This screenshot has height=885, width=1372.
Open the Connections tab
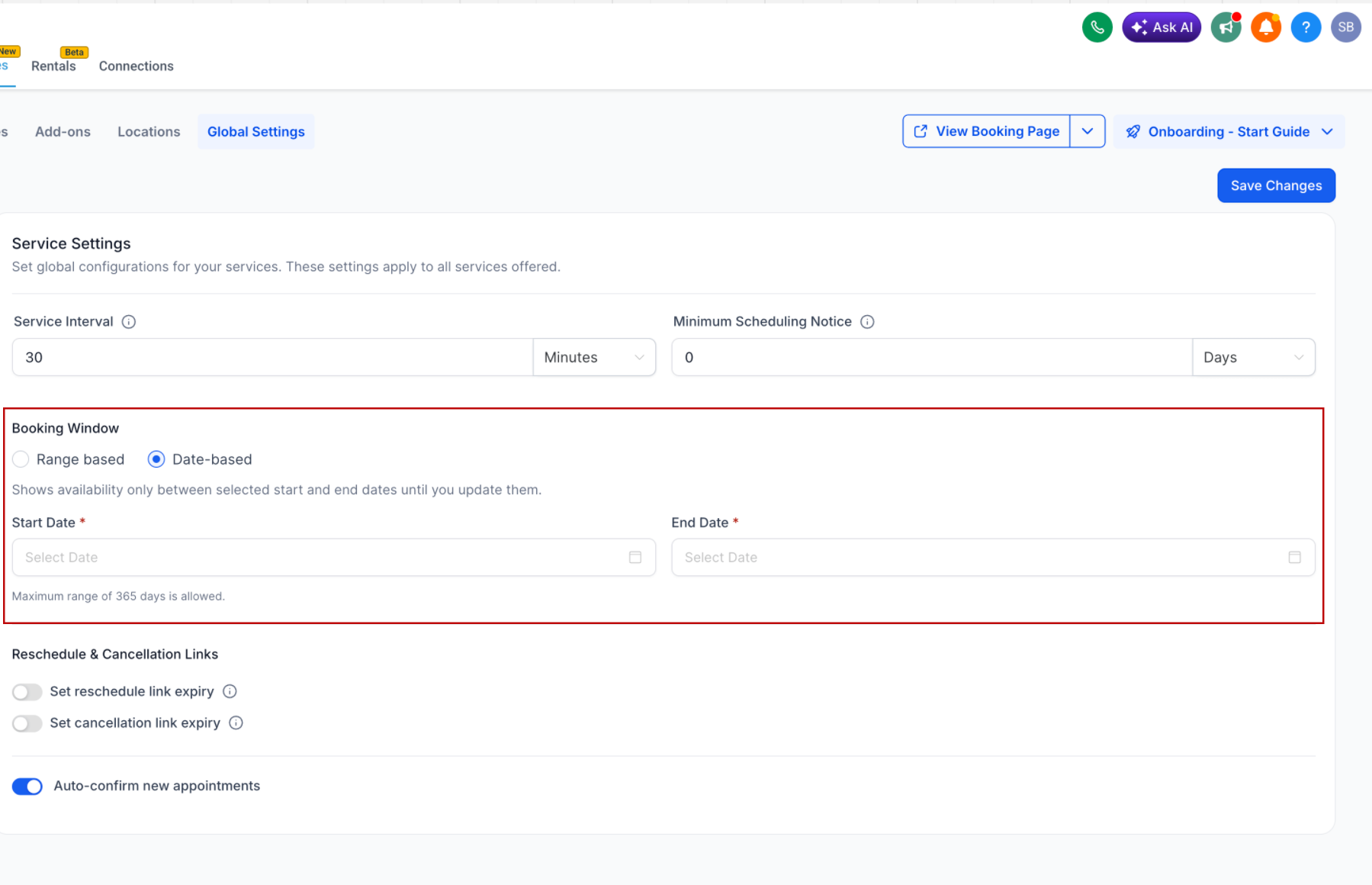136,66
